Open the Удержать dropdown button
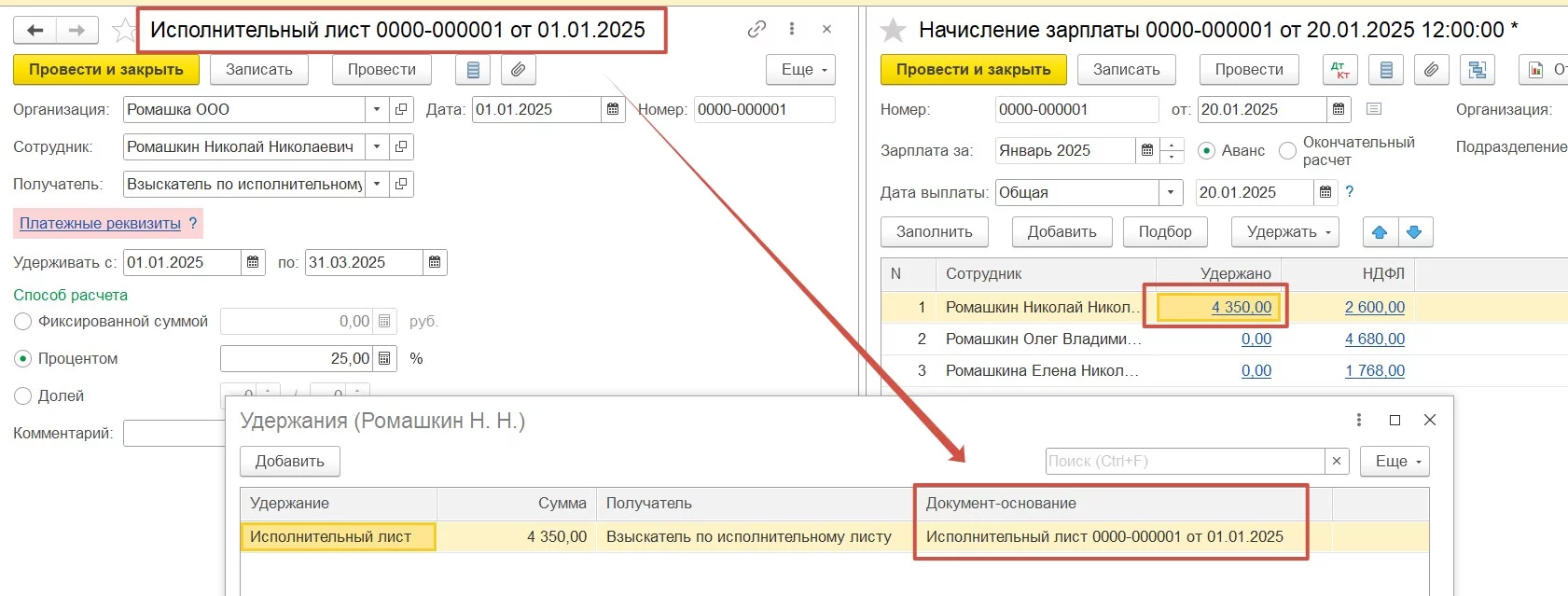 click(x=1285, y=232)
